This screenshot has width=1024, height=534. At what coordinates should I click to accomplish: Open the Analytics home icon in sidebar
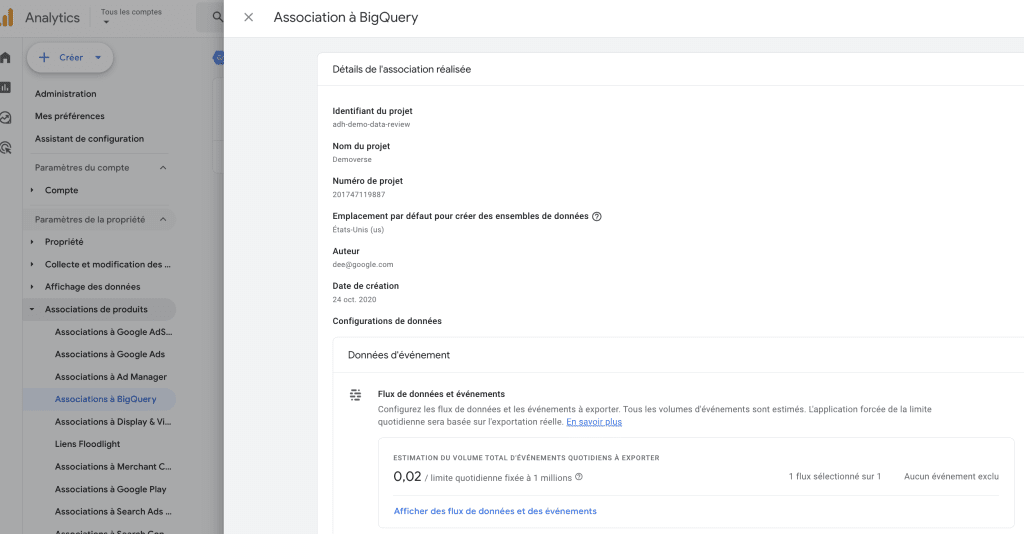pos(6,57)
